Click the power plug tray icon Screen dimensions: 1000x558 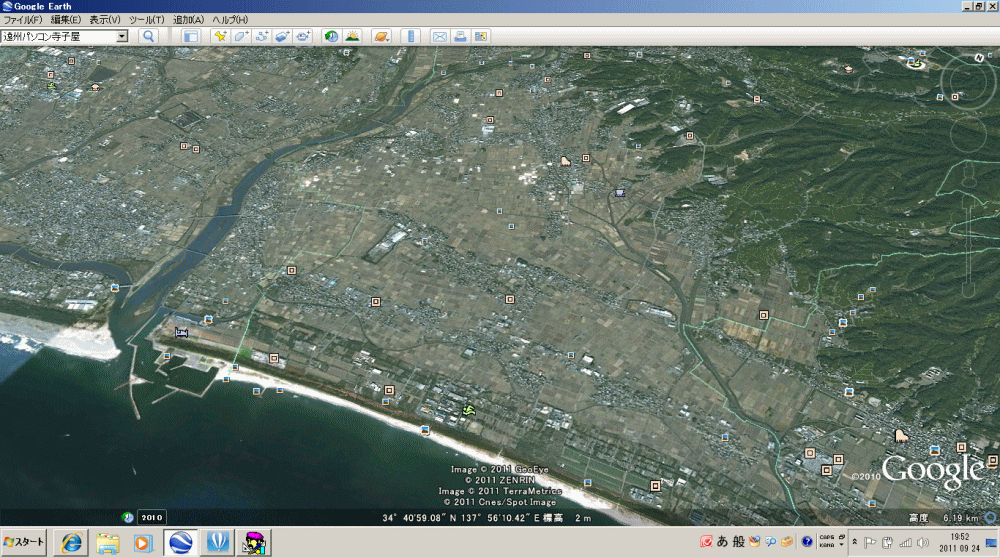887,543
